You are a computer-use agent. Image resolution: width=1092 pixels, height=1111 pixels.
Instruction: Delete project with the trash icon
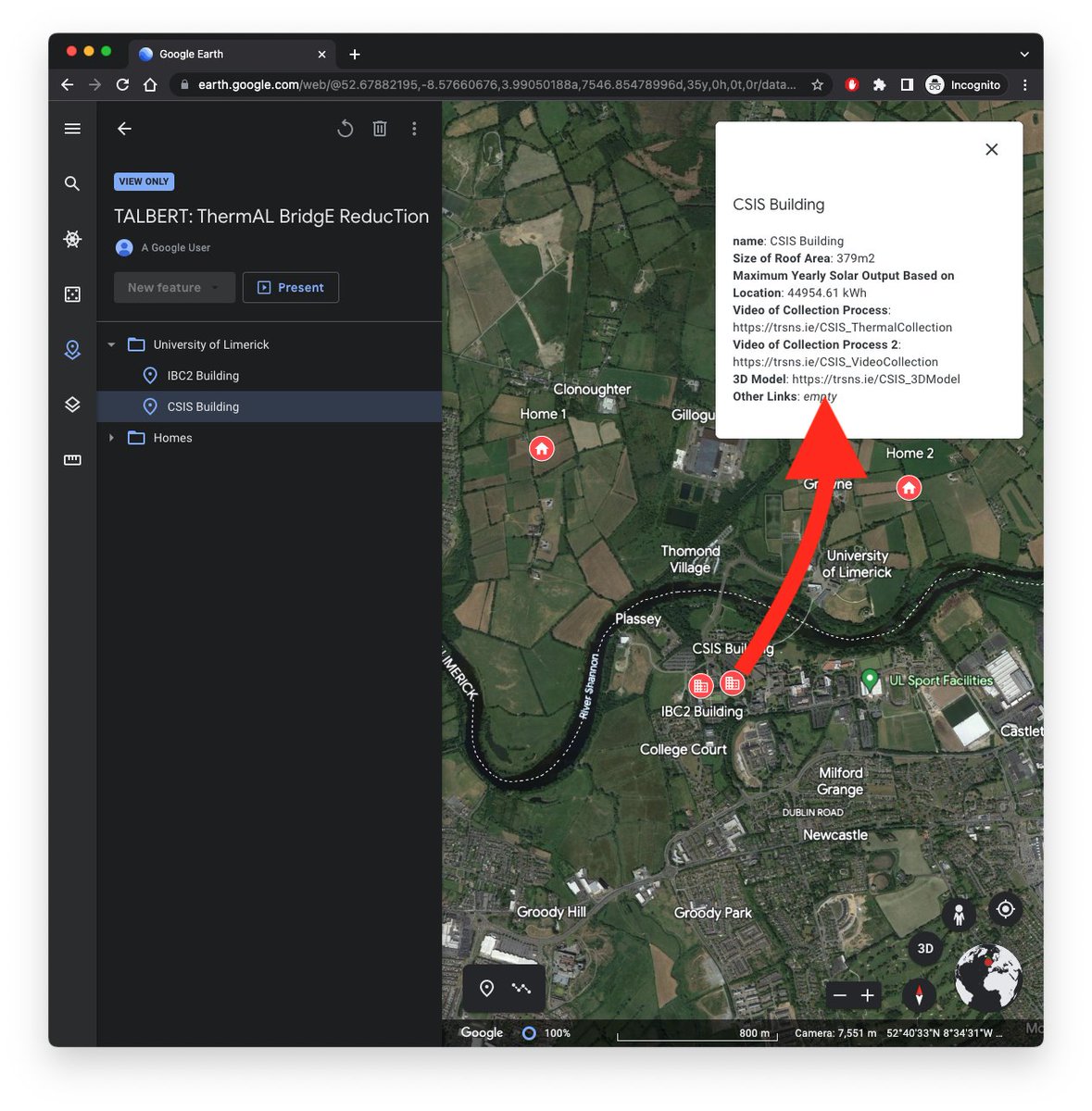point(380,129)
